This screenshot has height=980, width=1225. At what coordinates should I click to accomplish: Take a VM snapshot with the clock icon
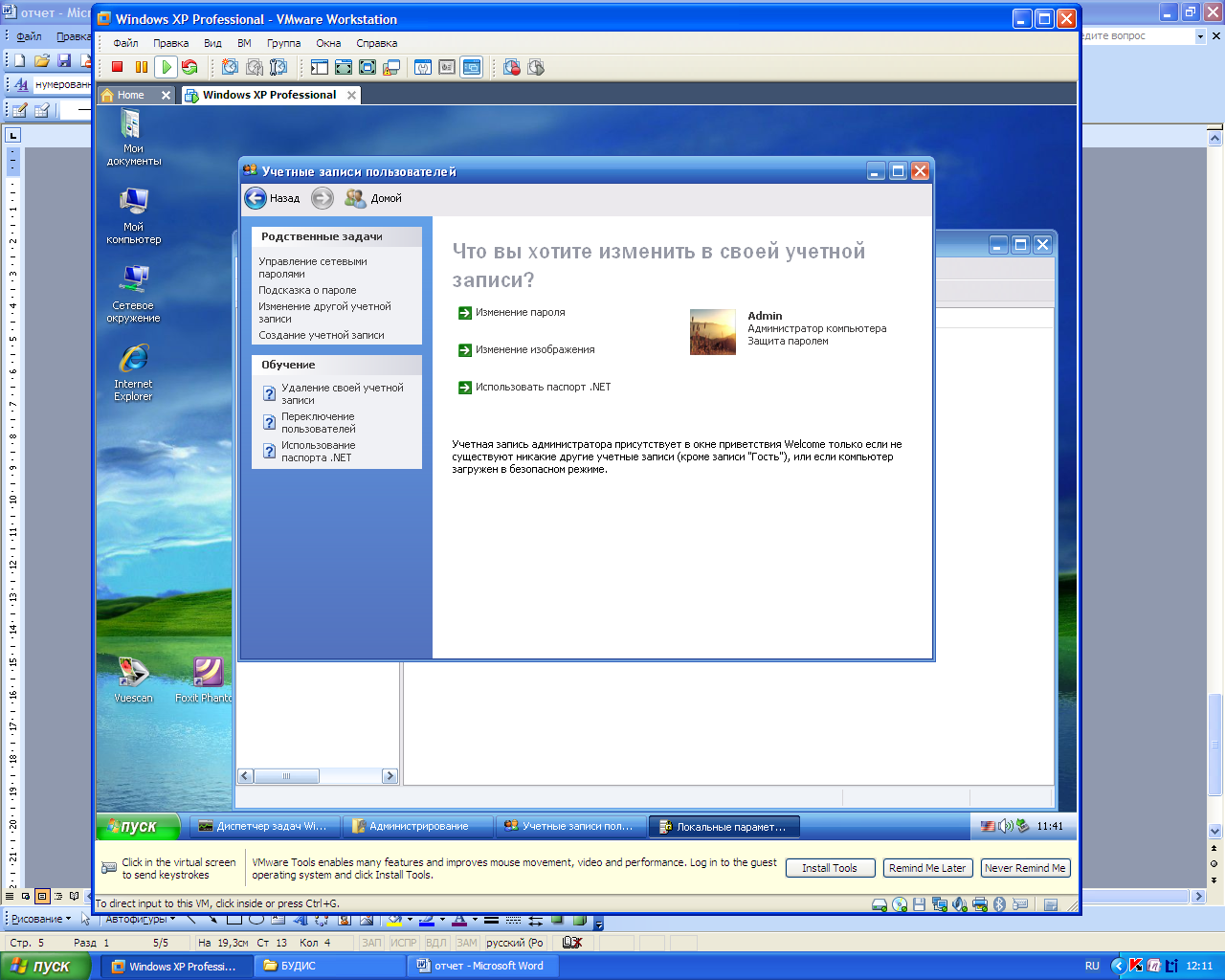click(230, 67)
